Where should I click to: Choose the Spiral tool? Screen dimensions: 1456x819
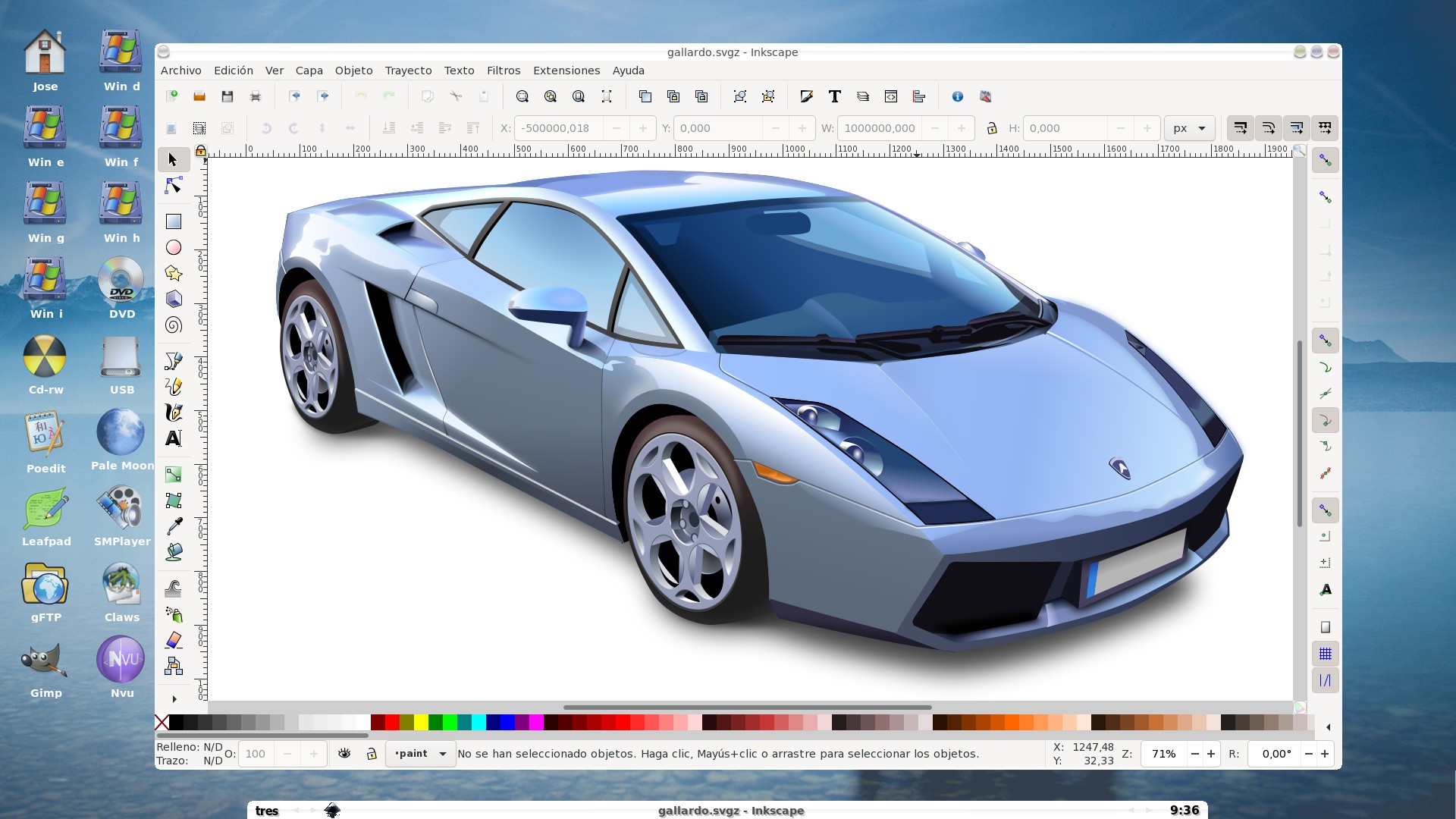coord(174,325)
